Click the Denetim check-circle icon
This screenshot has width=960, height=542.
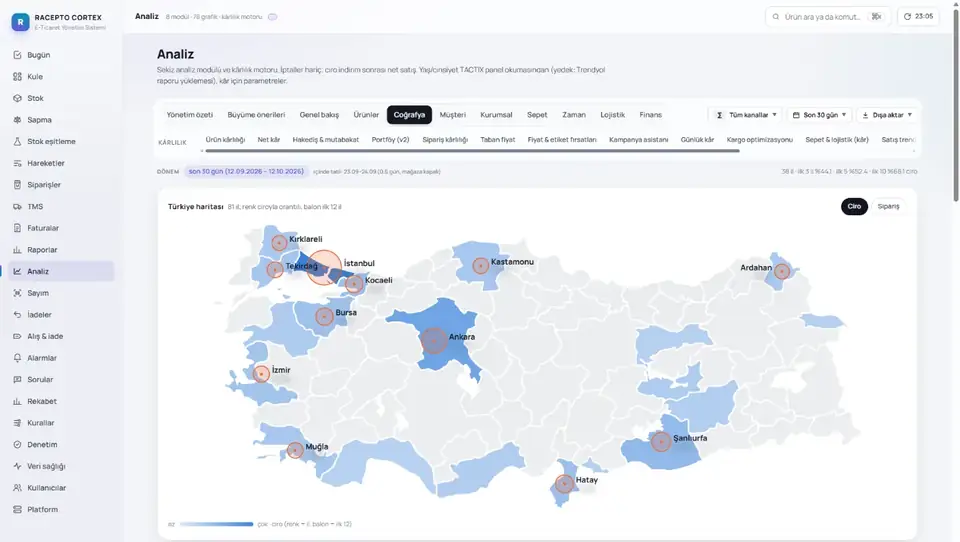pyautogui.click(x=17, y=445)
